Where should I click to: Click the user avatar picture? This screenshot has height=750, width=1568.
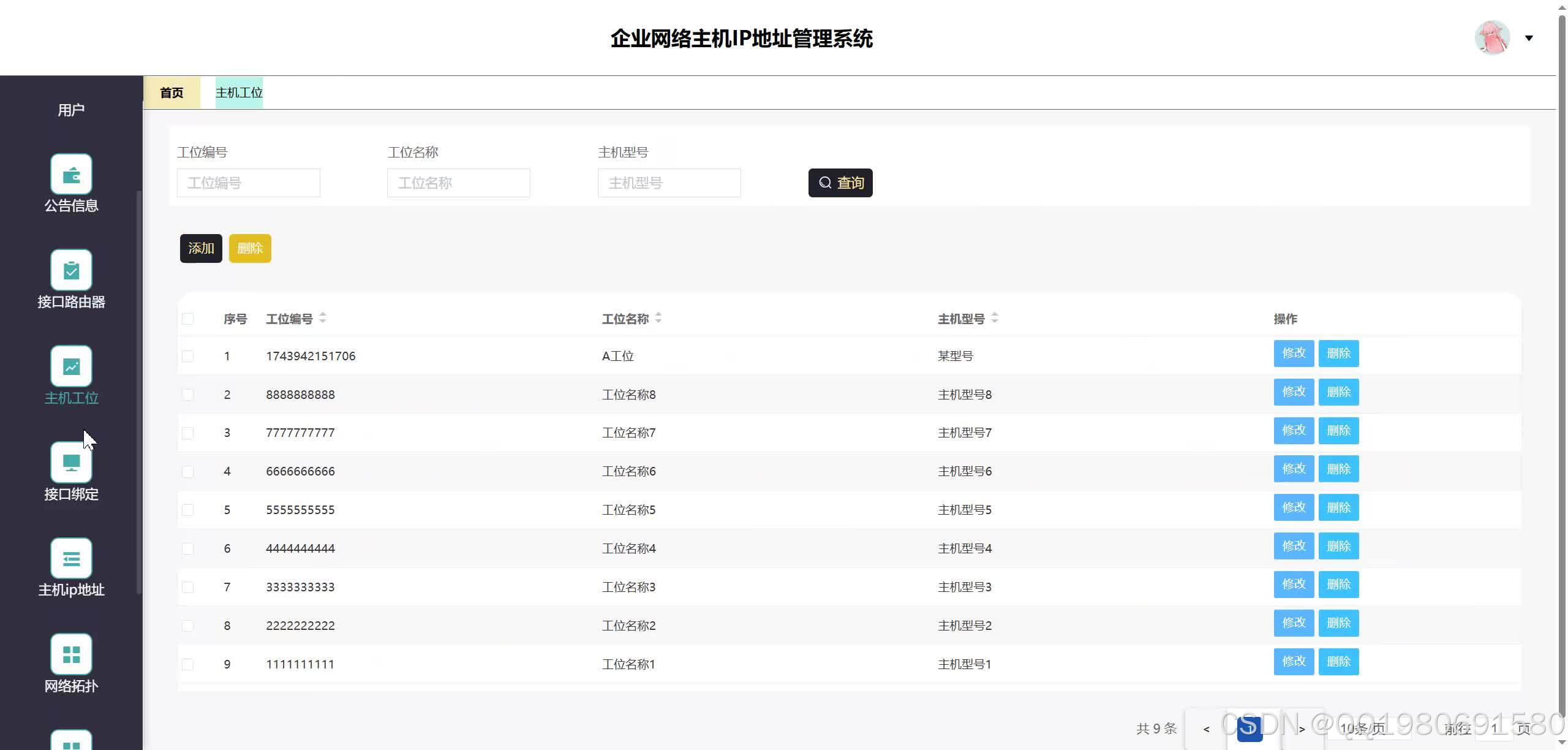(1492, 38)
